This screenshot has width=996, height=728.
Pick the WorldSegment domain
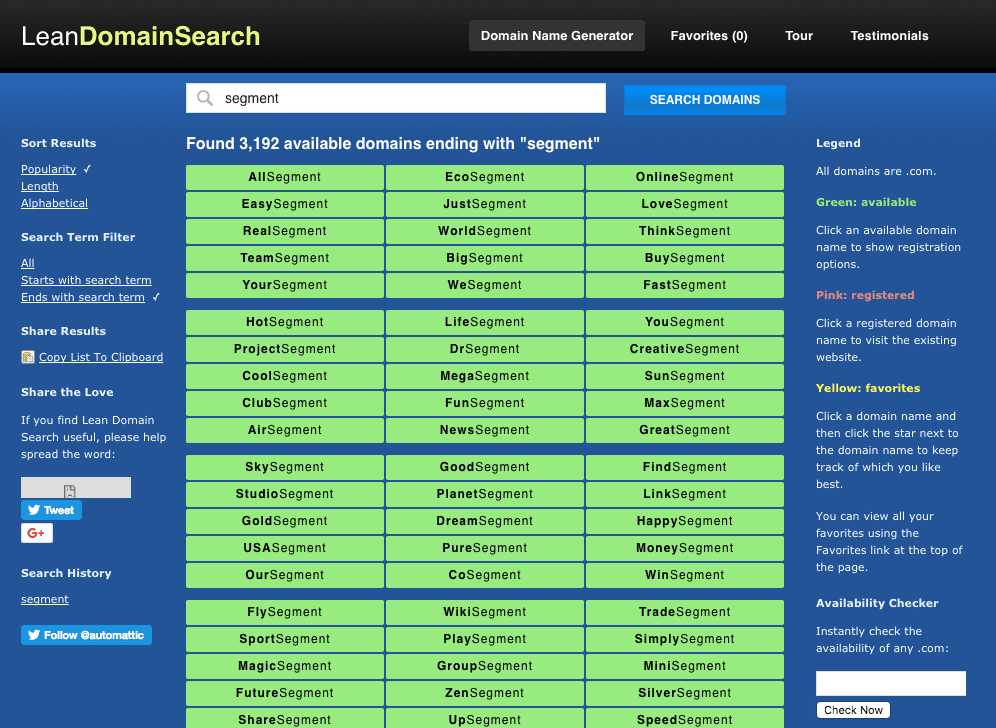(485, 231)
